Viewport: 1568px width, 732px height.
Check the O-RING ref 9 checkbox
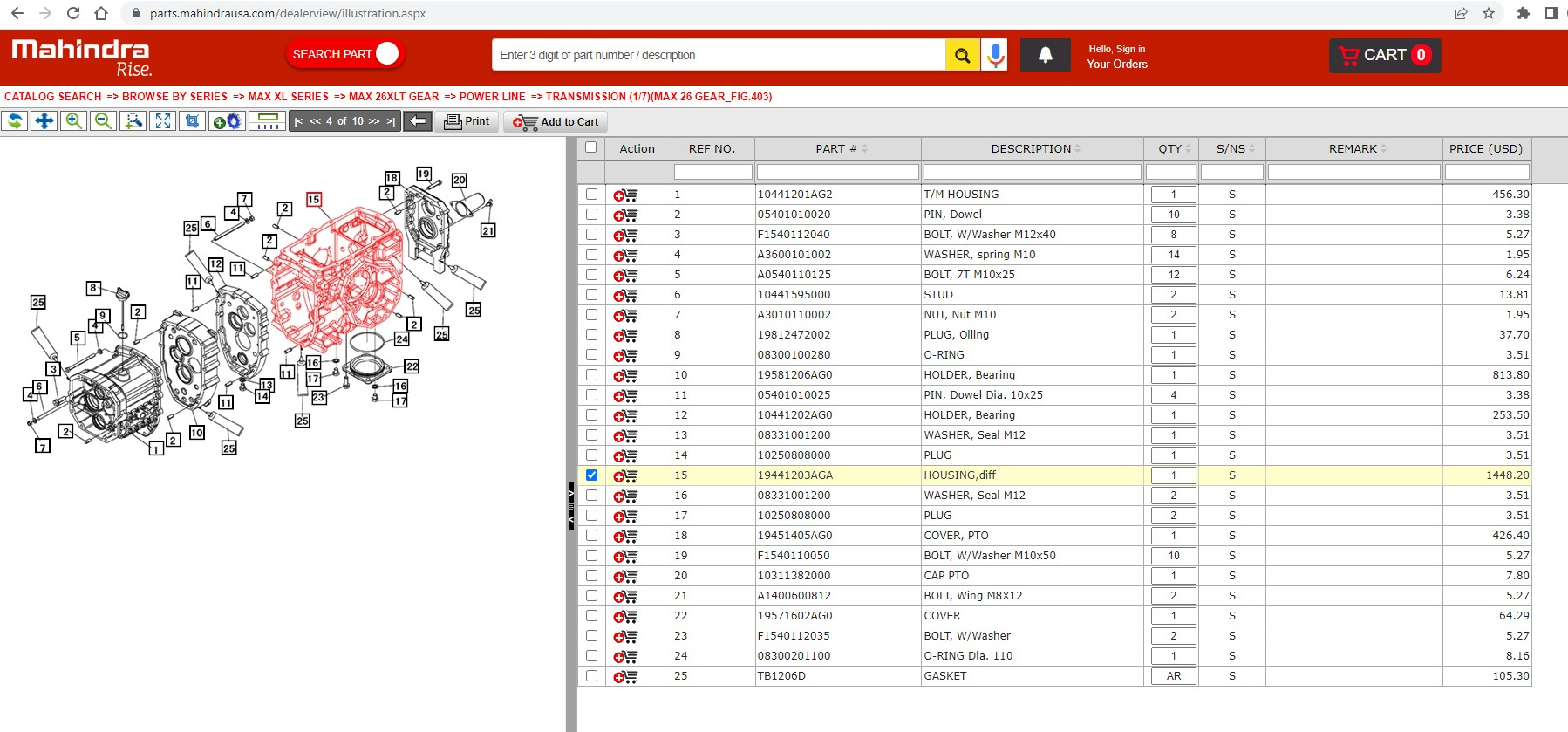[x=591, y=355]
